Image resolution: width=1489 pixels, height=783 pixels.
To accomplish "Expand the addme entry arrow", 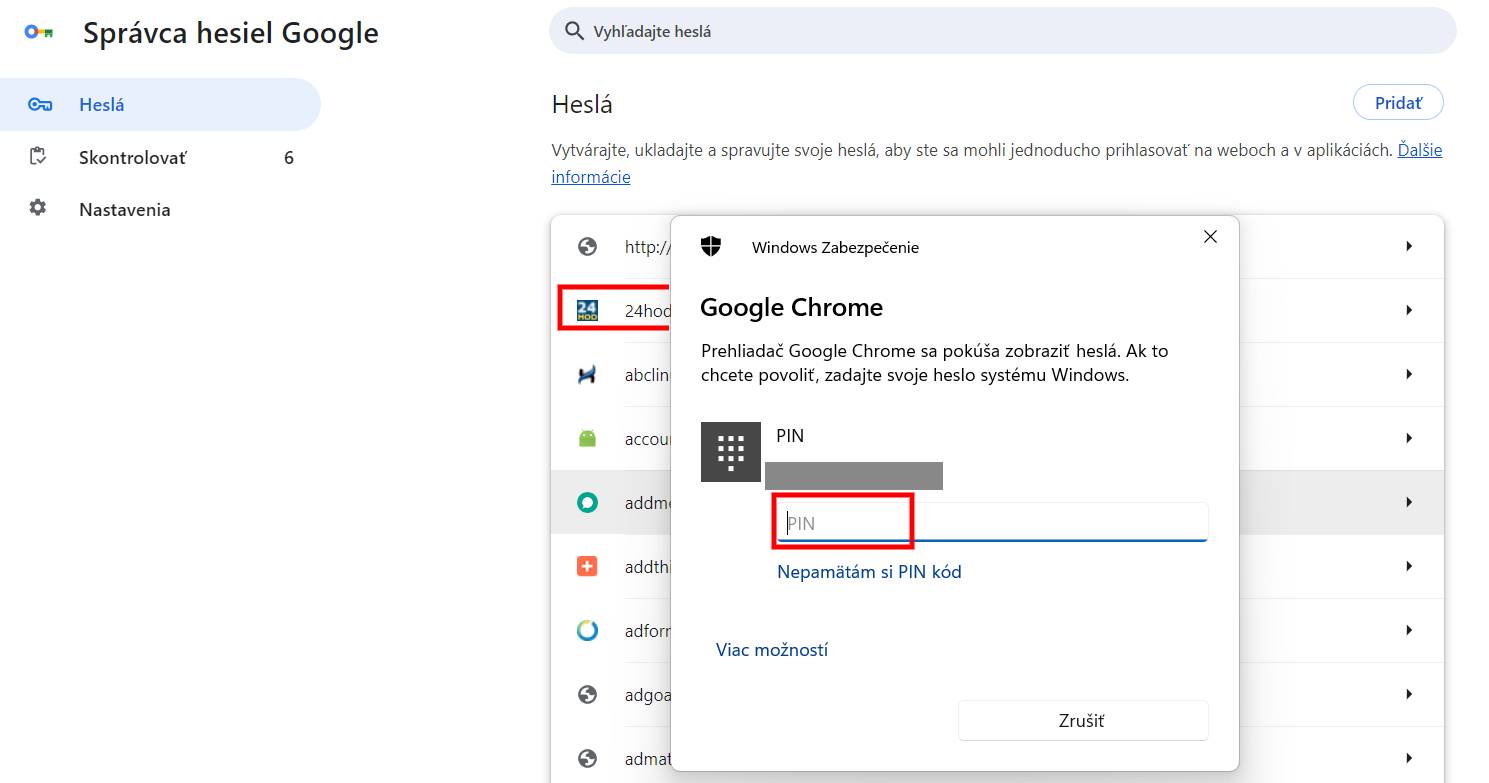I will point(1409,502).
